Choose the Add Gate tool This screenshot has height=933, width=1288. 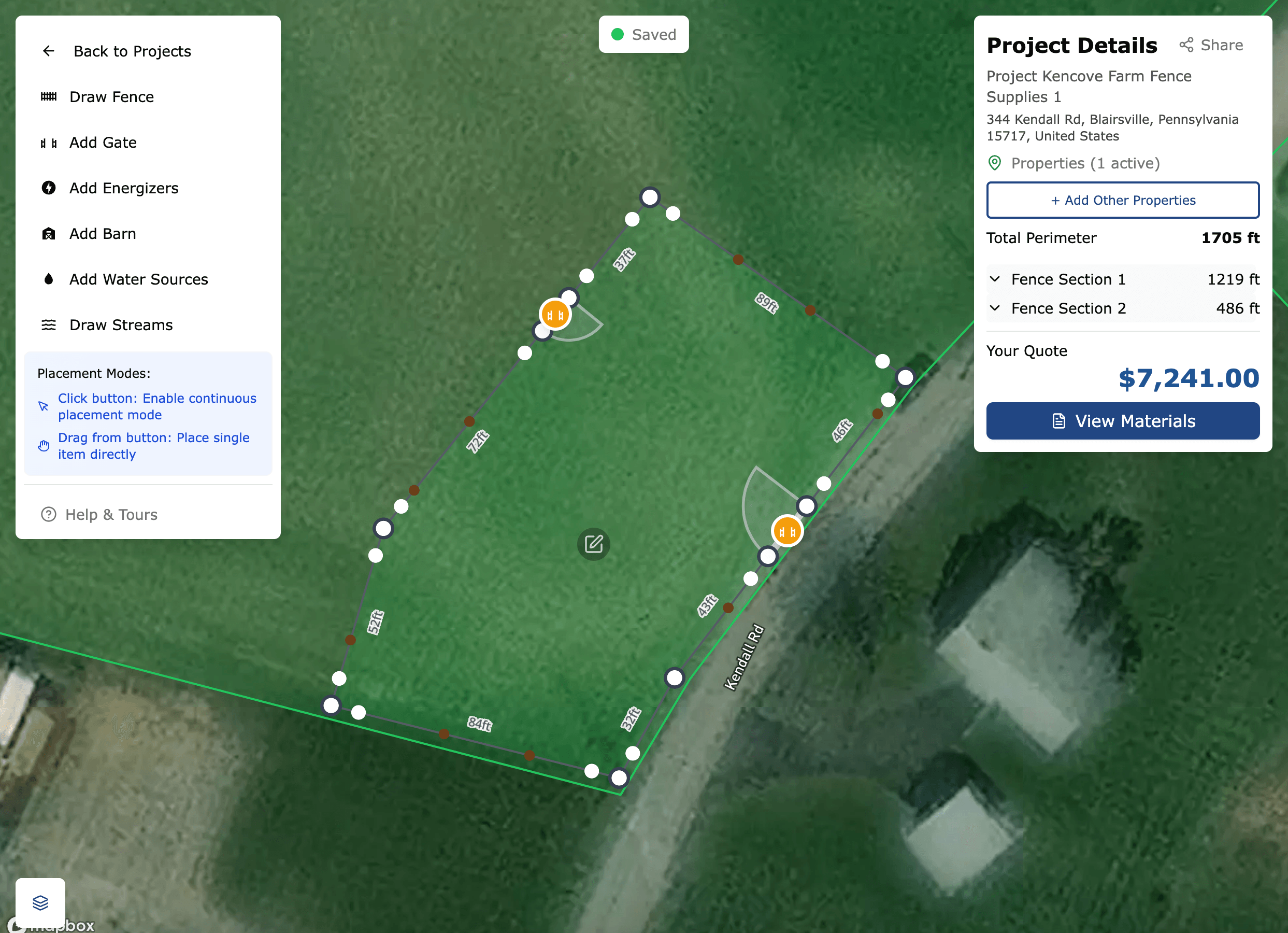click(103, 143)
